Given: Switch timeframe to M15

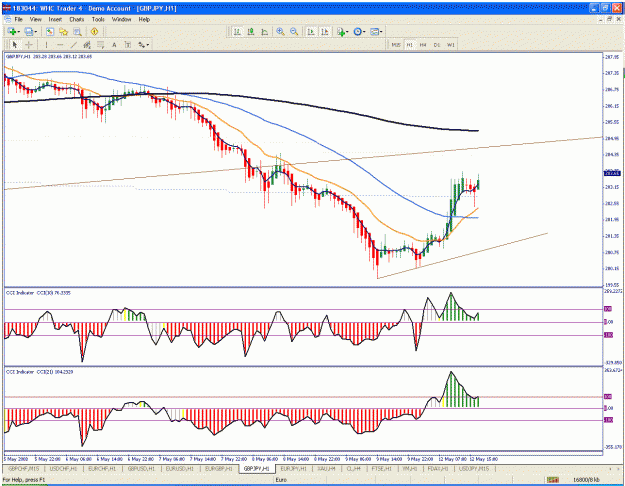Looking at the screenshot, I should click(x=395, y=45).
